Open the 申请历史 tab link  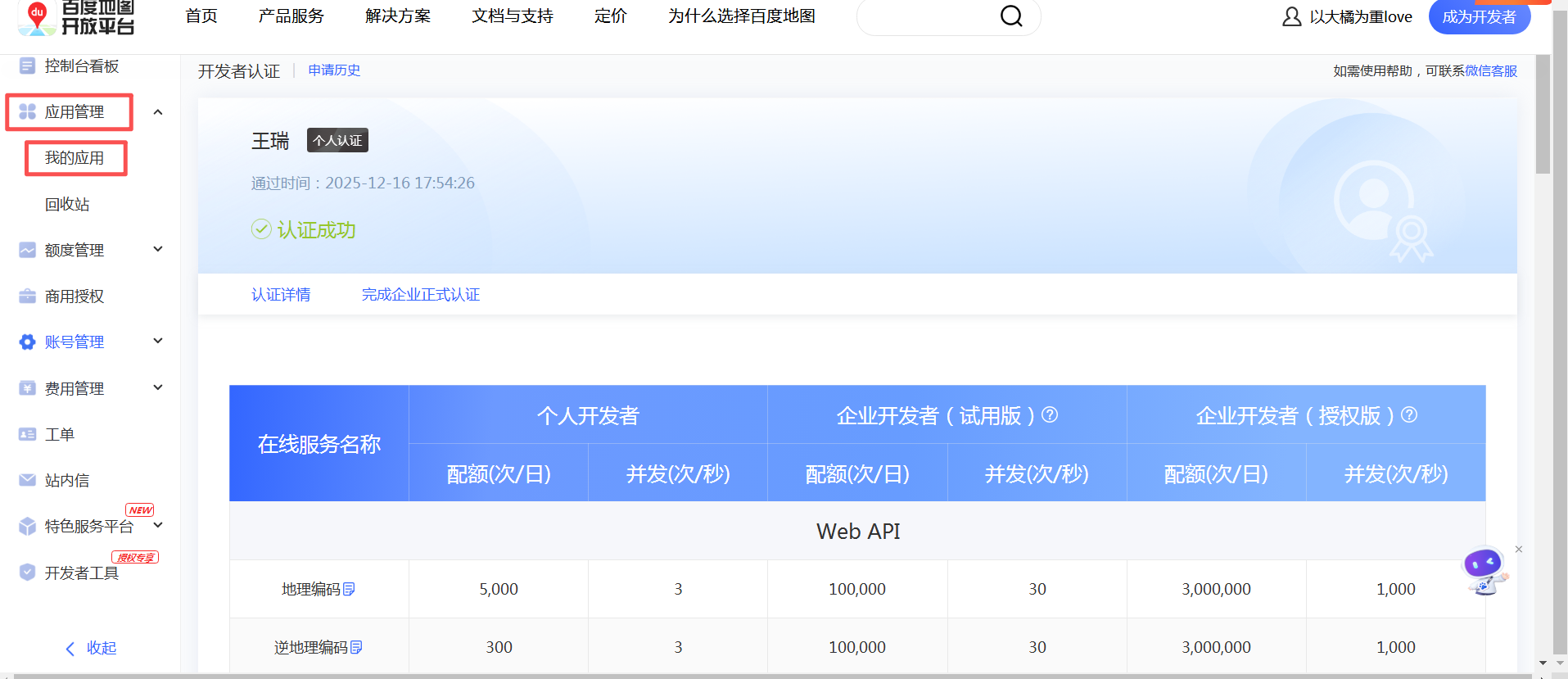334,70
